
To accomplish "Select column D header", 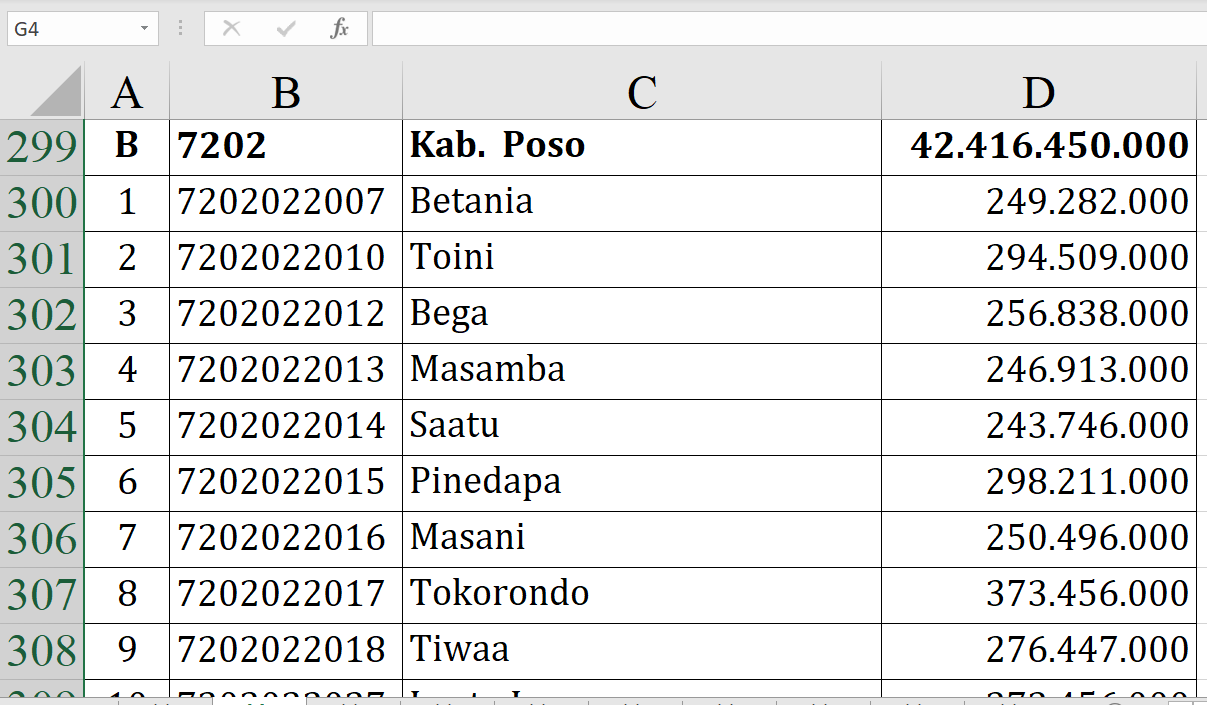I will [1038, 92].
